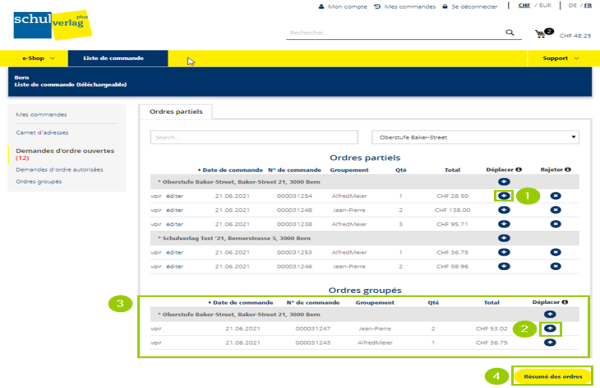600x388 pixels.
Task: Reject order 000031248
Action: click(556, 210)
